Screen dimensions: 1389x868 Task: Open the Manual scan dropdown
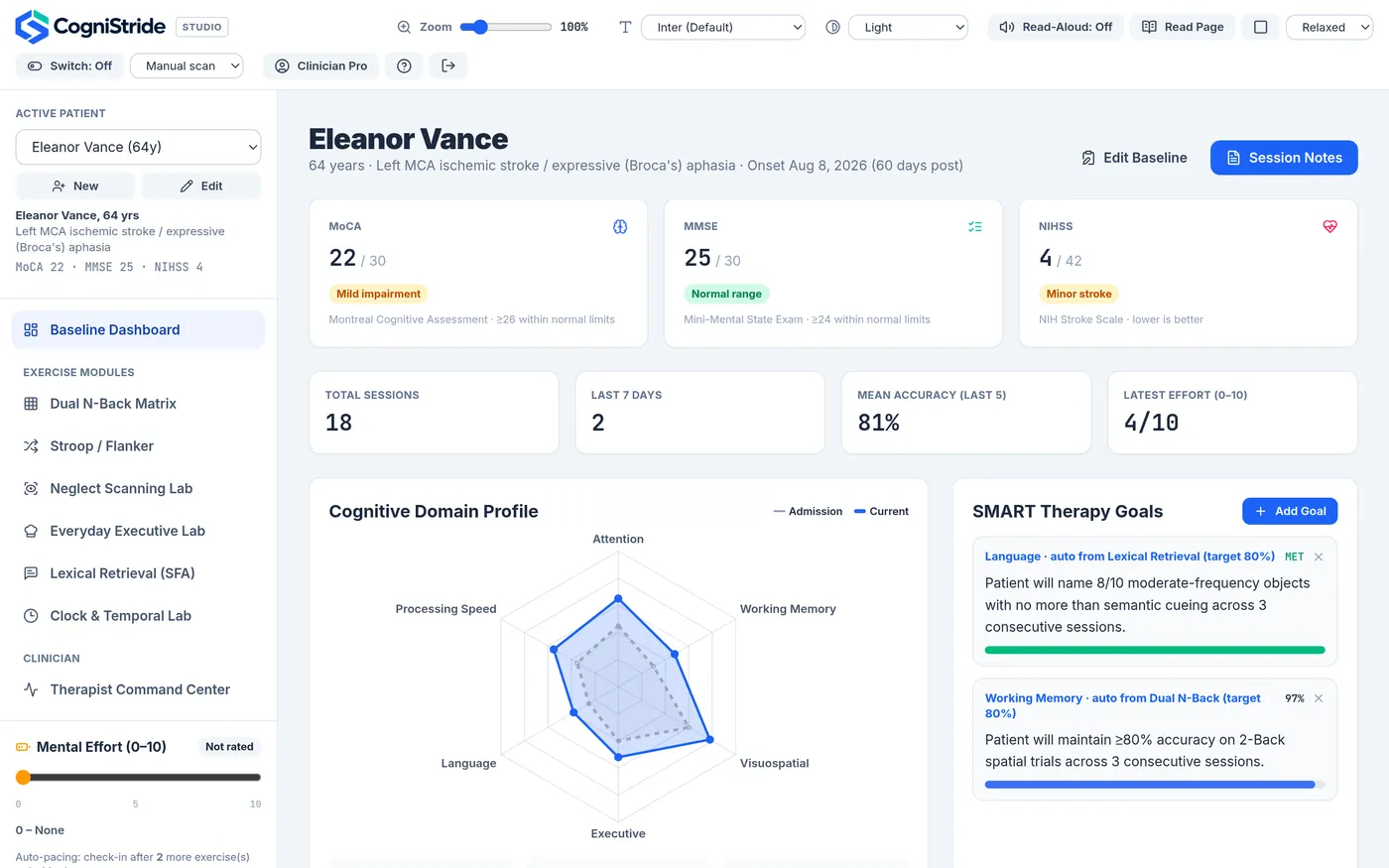187,65
